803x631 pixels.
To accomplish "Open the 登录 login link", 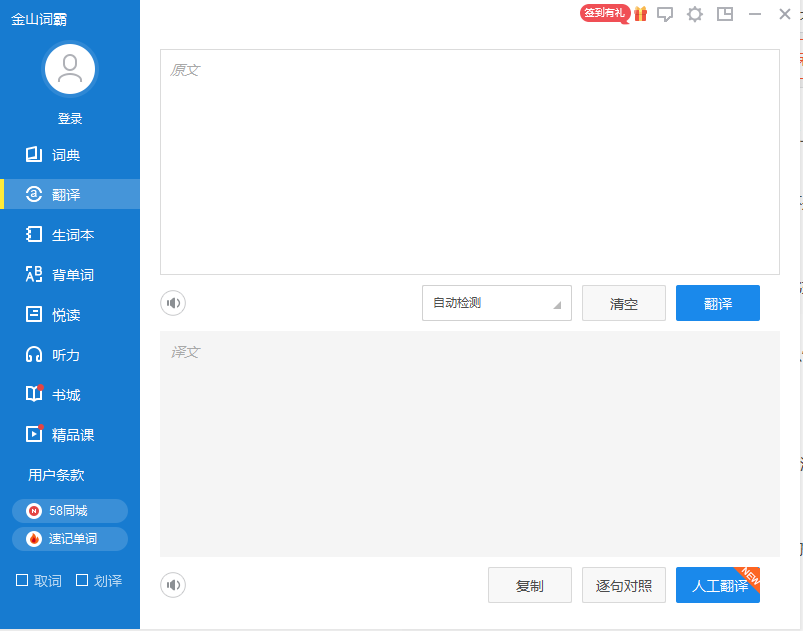I will tap(70, 119).
